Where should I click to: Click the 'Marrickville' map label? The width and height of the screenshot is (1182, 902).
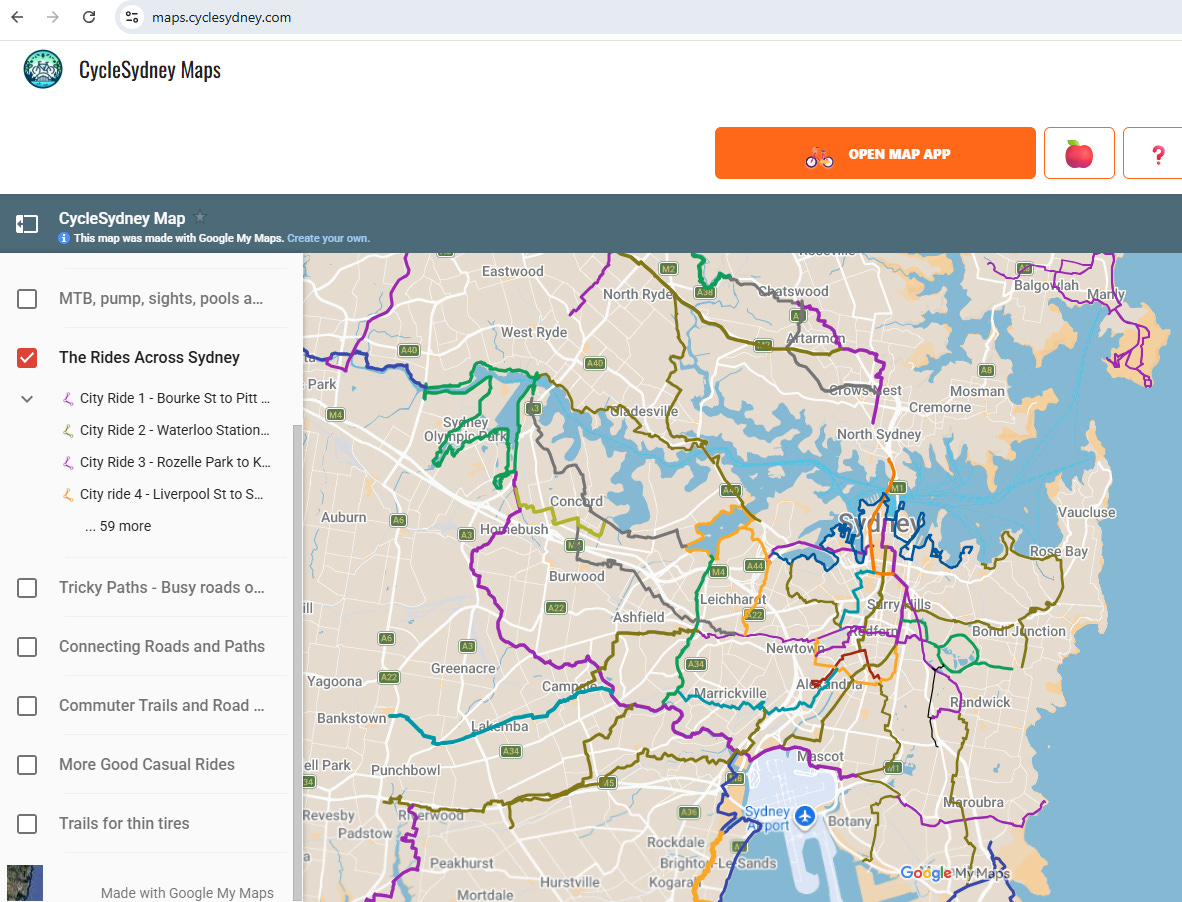coord(730,693)
